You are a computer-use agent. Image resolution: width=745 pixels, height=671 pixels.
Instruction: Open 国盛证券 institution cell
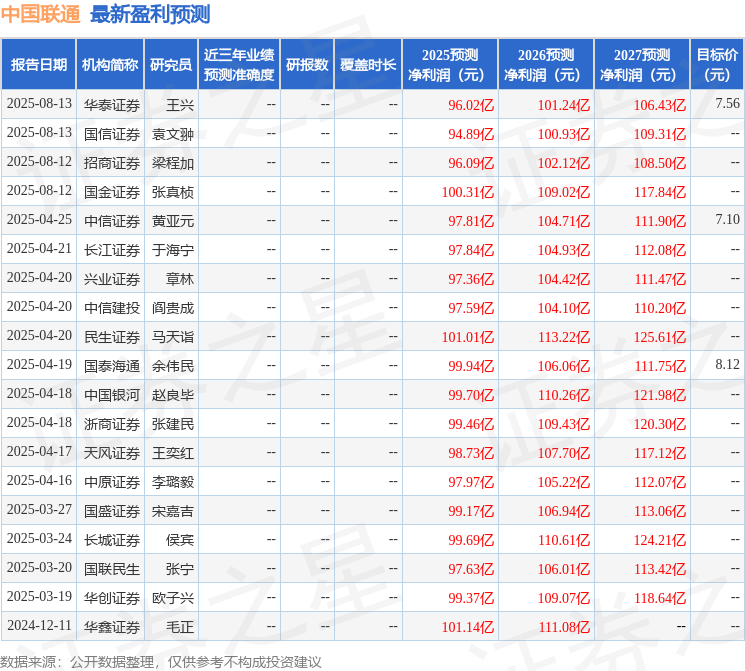(x=112, y=511)
